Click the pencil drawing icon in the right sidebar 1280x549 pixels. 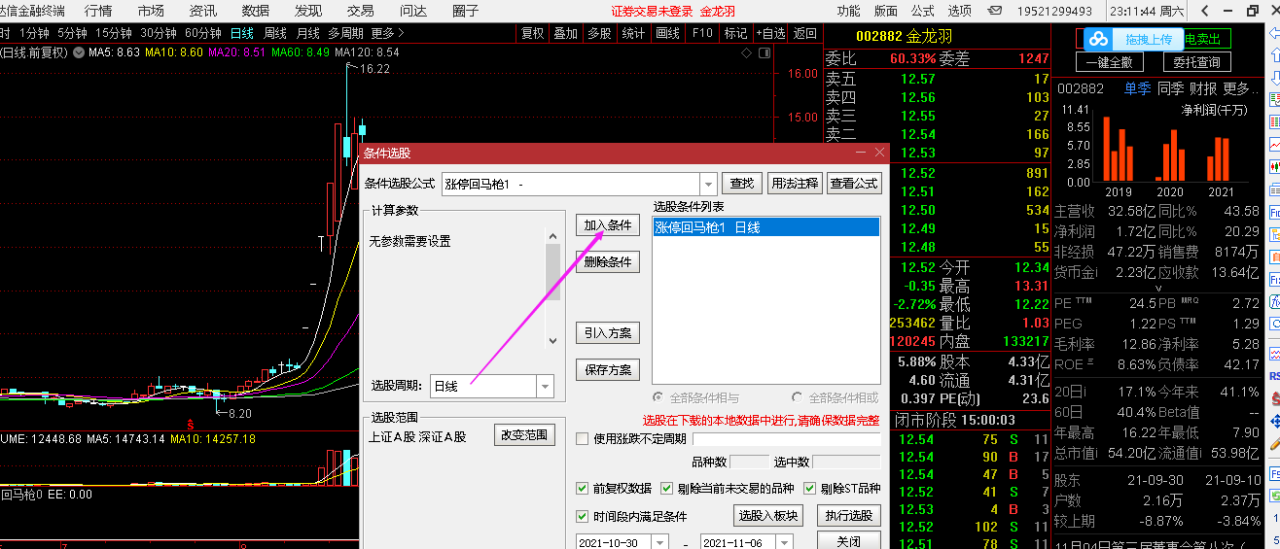pos(1275,442)
